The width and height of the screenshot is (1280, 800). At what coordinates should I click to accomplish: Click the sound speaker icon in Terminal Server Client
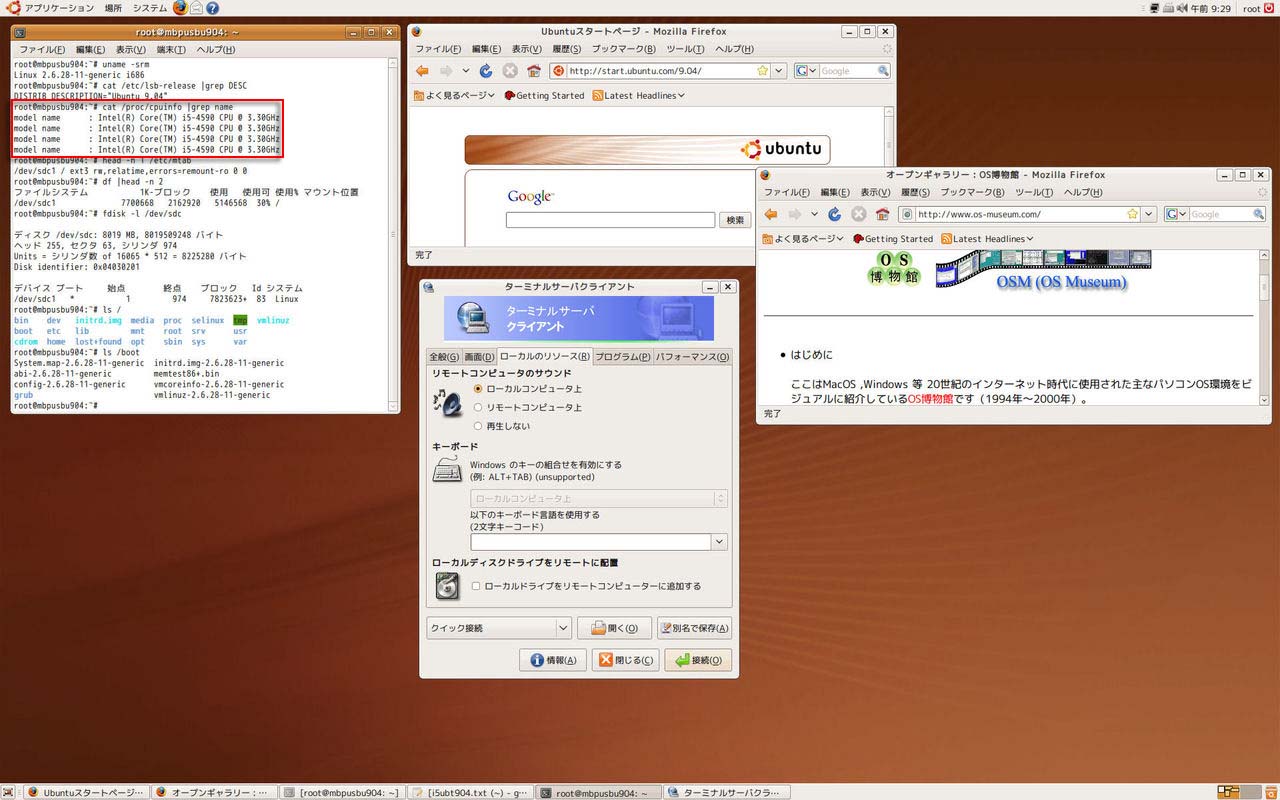tap(447, 402)
